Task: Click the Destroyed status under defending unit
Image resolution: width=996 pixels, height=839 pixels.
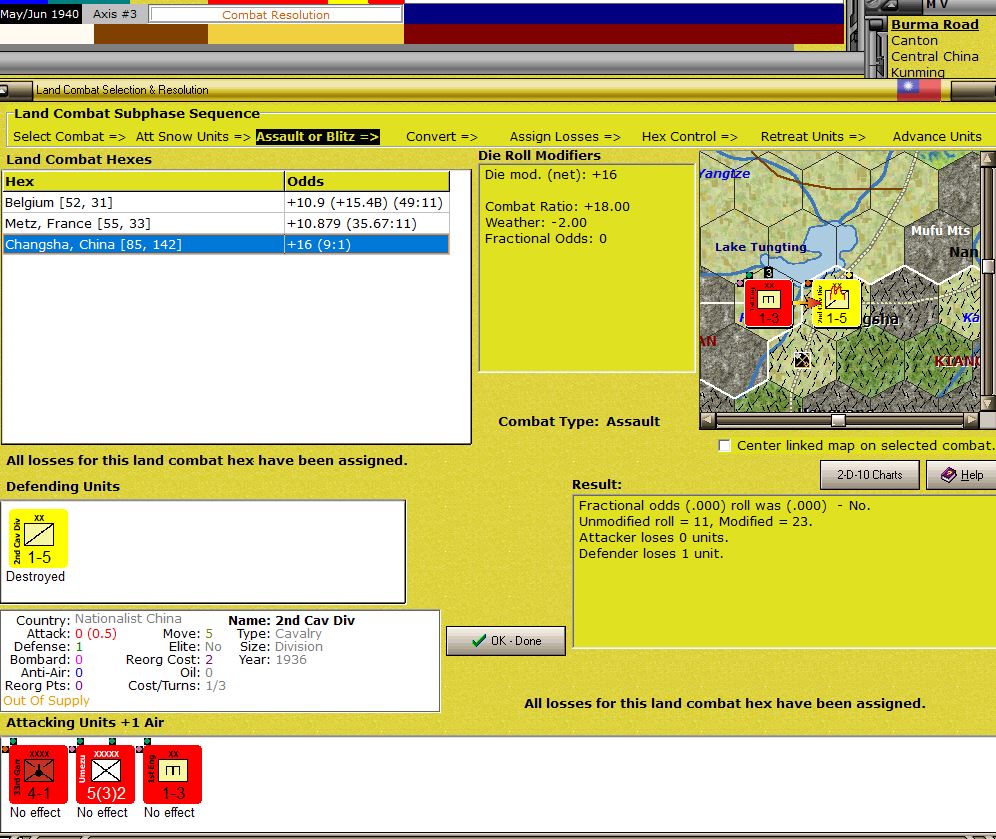Action: coord(36,577)
